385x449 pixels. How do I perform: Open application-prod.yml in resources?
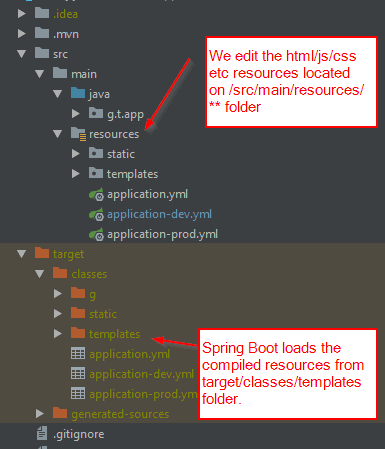(162, 234)
